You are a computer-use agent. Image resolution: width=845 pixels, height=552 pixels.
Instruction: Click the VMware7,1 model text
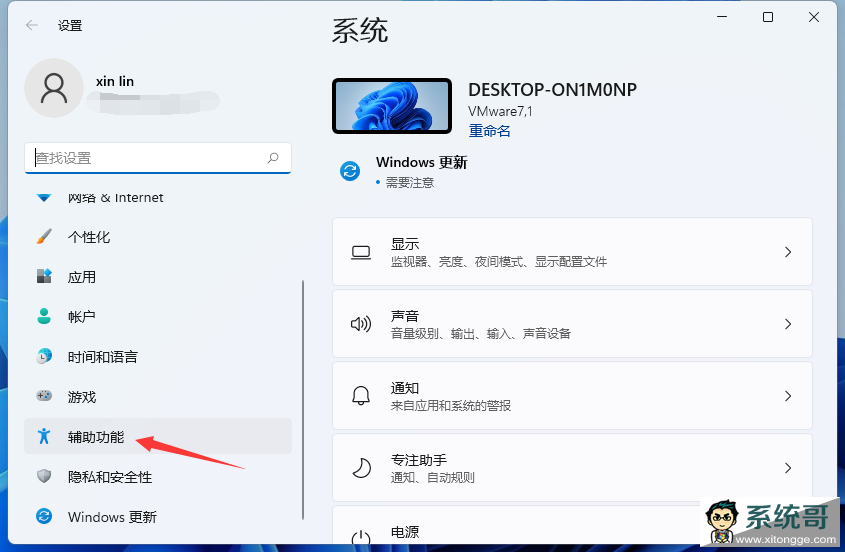click(500, 111)
